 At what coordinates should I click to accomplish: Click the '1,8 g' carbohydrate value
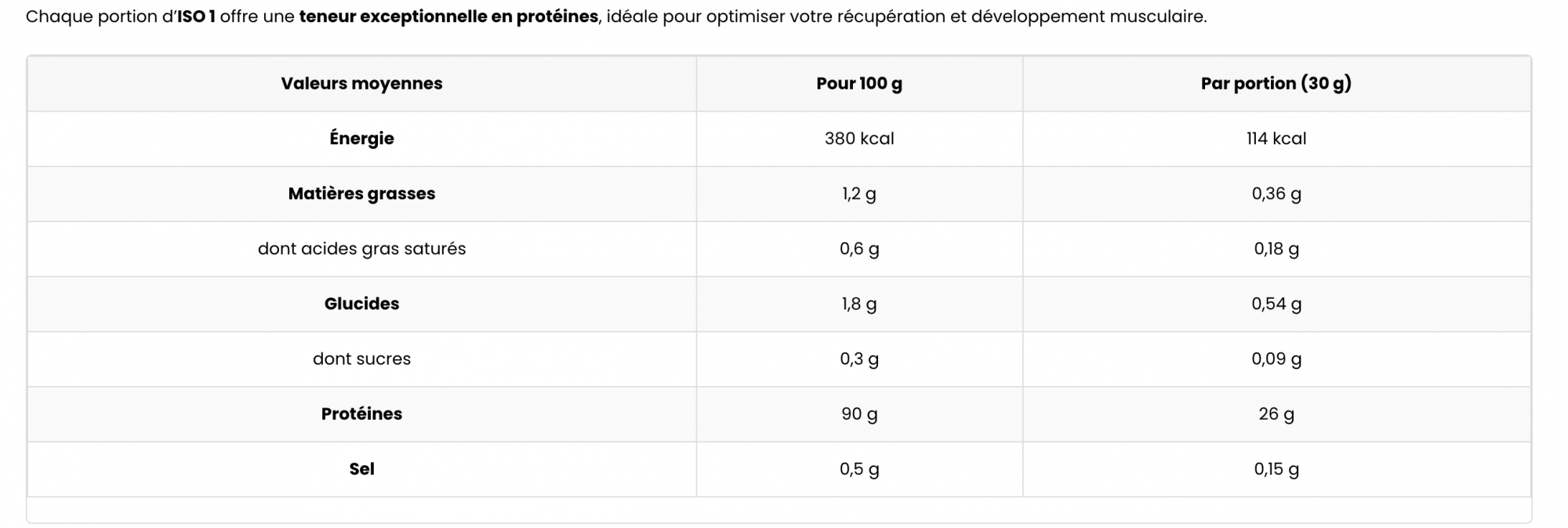[859, 304]
